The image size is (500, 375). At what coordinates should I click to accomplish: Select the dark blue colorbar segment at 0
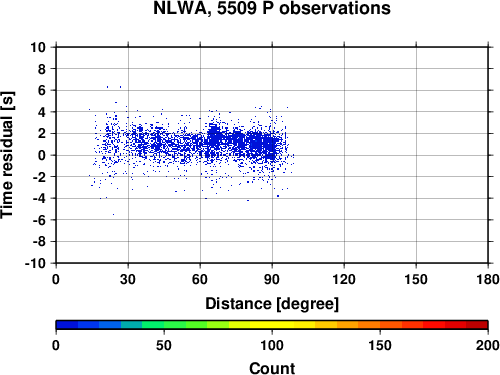click(67, 325)
